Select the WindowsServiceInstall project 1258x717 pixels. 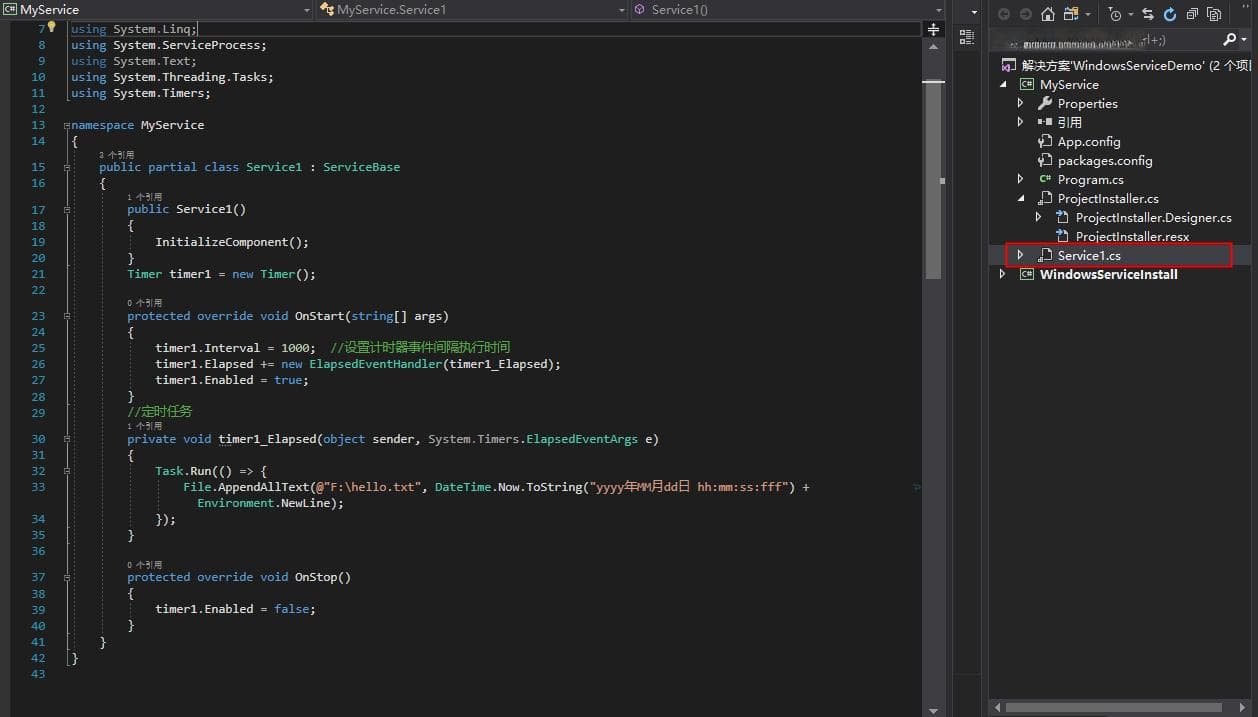pyautogui.click(x=1108, y=274)
